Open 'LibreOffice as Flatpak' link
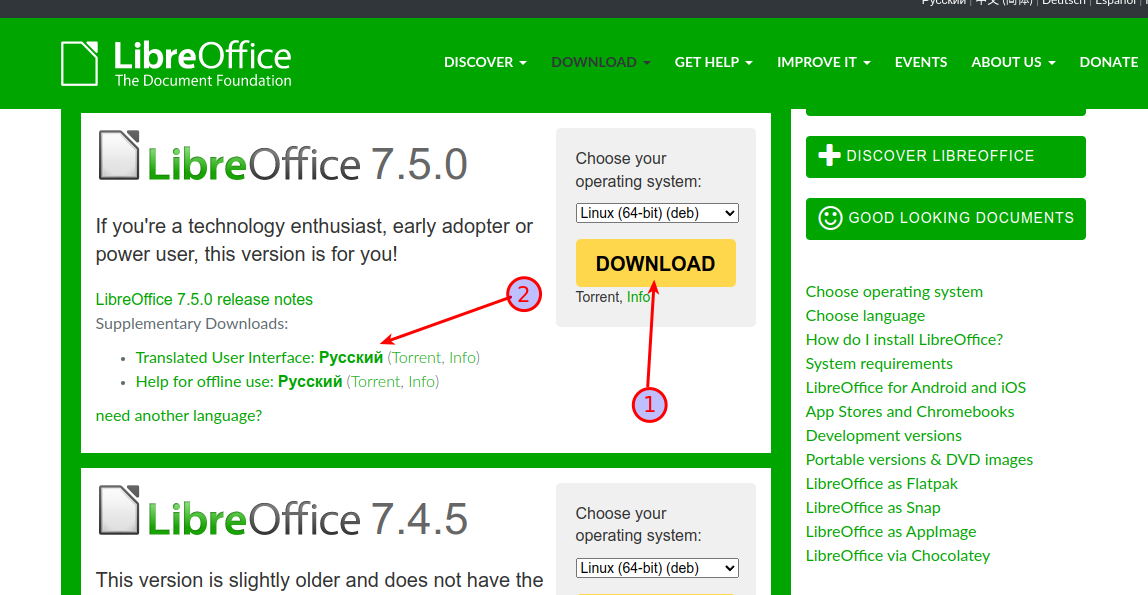This screenshot has height=595, width=1148. [882, 484]
